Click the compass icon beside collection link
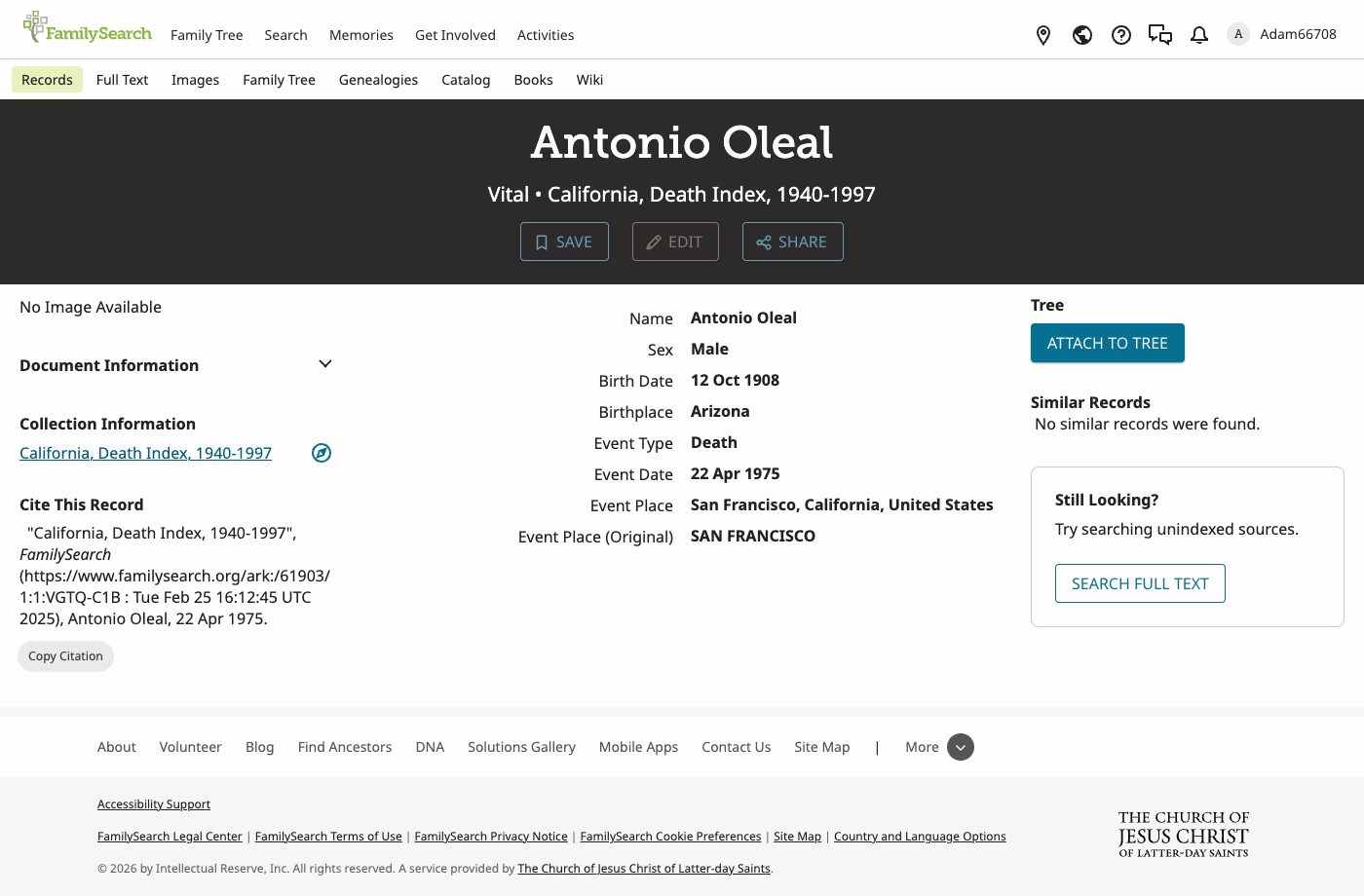Viewport: 1364px width, 896px height. click(322, 453)
